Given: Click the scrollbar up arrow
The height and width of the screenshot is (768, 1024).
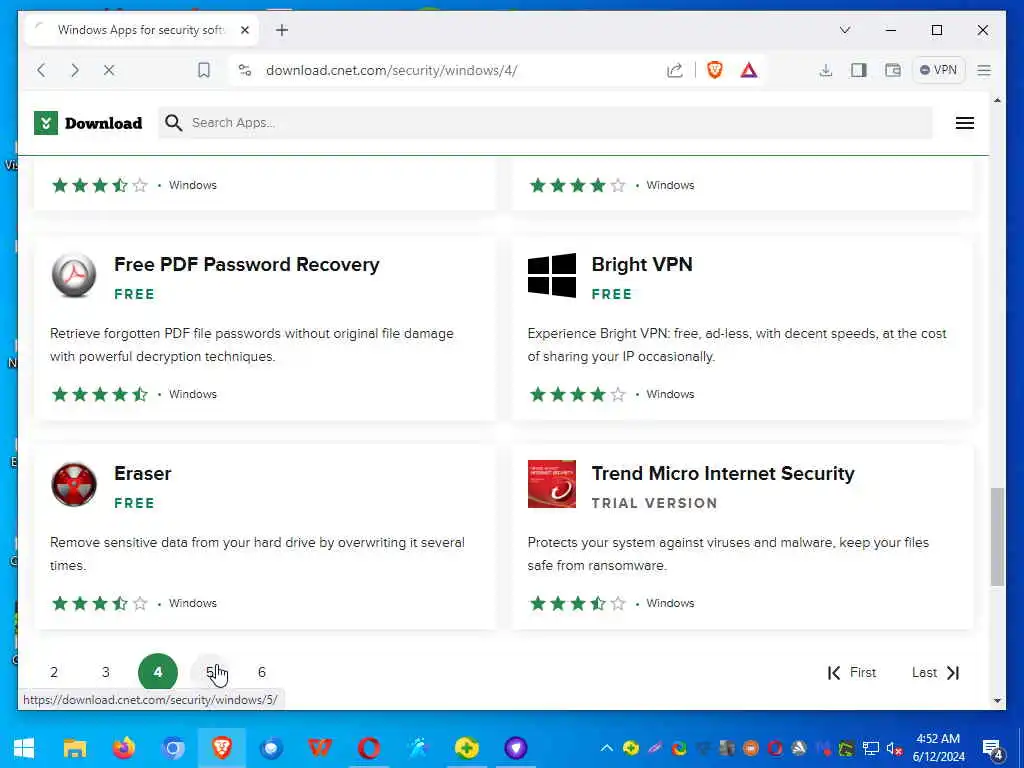Looking at the screenshot, I should (x=997, y=101).
